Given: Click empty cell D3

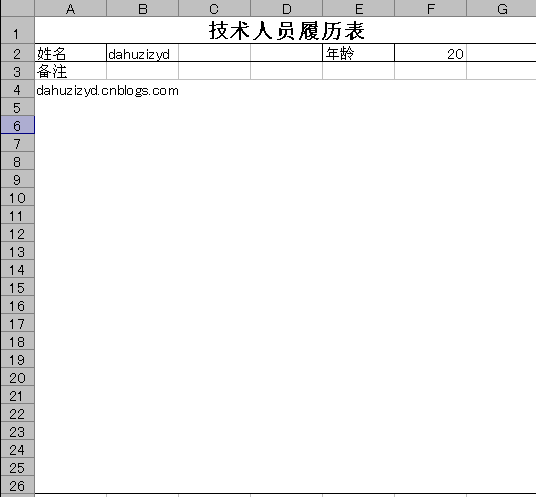Looking at the screenshot, I should click(x=286, y=71).
